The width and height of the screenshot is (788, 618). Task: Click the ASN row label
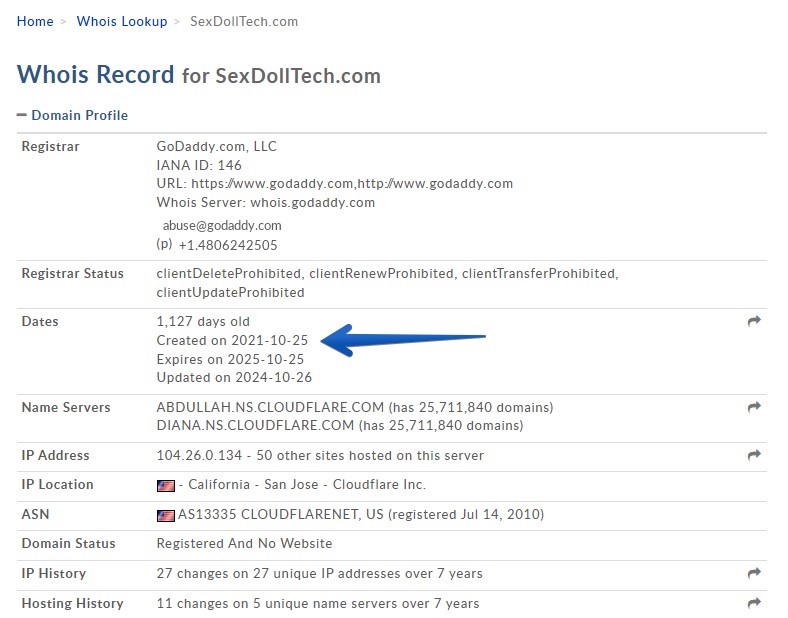click(35, 514)
